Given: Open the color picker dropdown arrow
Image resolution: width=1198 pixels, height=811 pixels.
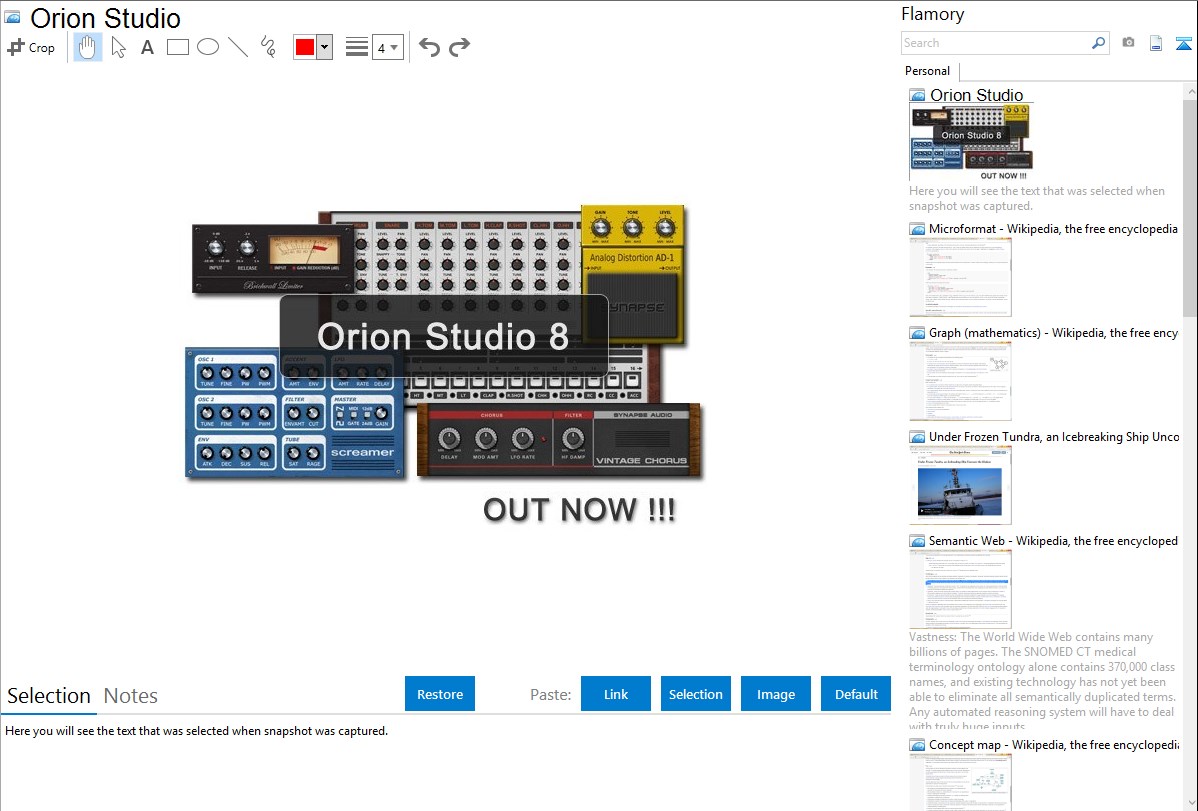Looking at the screenshot, I should (325, 47).
